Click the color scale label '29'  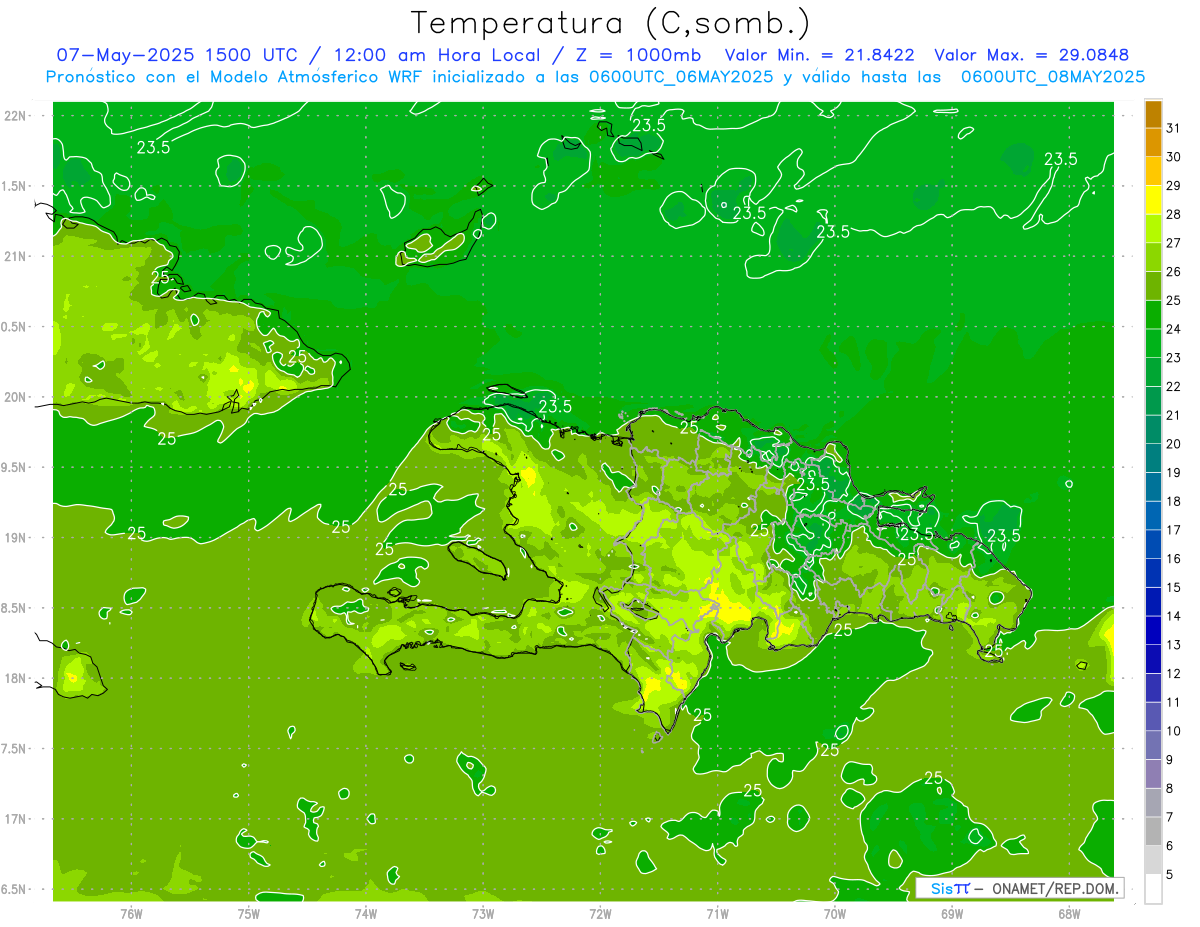point(1174,186)
